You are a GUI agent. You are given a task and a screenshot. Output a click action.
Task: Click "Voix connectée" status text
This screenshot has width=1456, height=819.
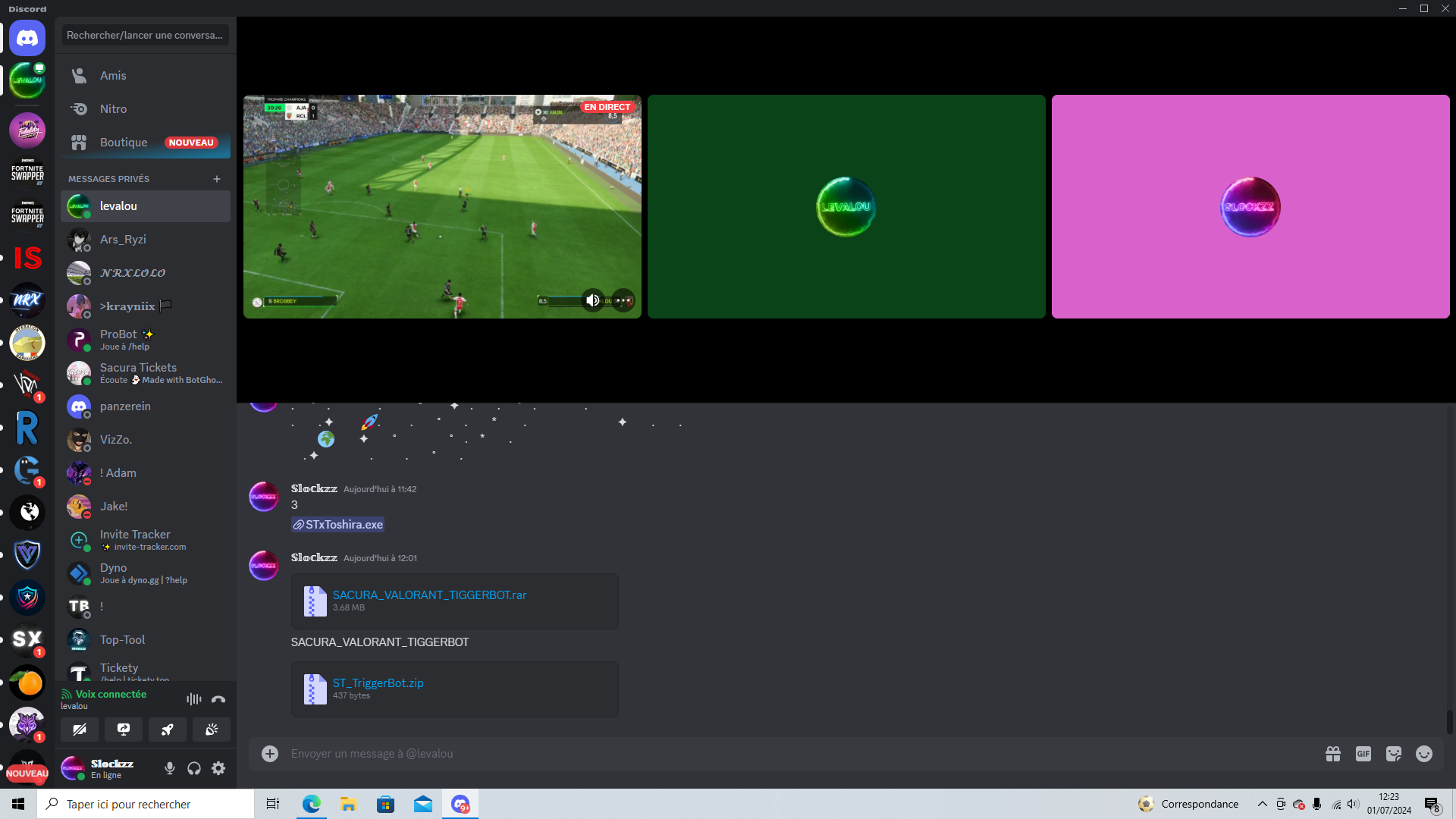tap(111, 694)
